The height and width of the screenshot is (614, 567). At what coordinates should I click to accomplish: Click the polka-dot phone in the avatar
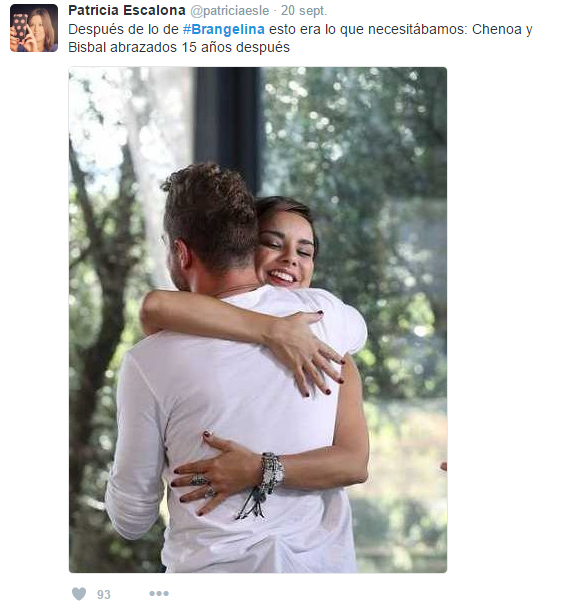point(20,29)
